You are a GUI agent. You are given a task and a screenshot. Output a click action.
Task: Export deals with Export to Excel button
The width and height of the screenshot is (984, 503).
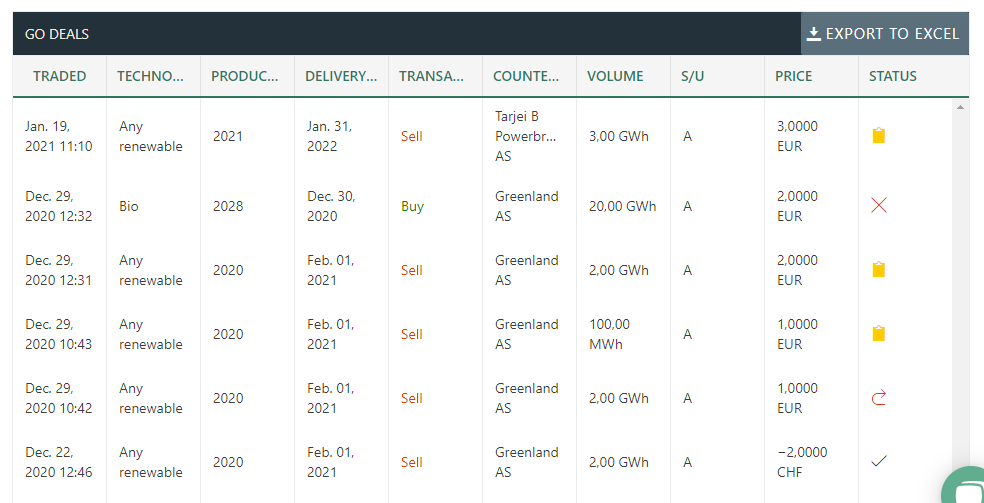(885, 34)
